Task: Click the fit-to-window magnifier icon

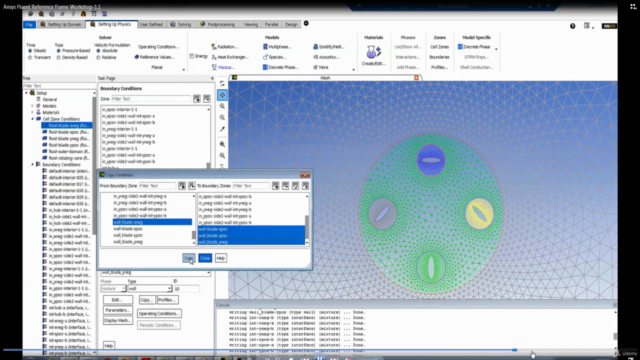Action: (x=222, y=144)
